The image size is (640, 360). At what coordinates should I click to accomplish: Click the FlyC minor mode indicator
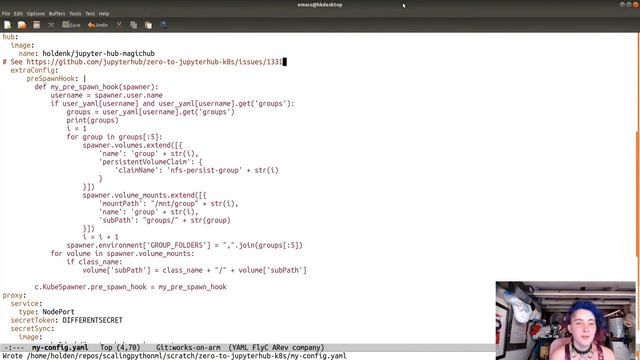260,348
